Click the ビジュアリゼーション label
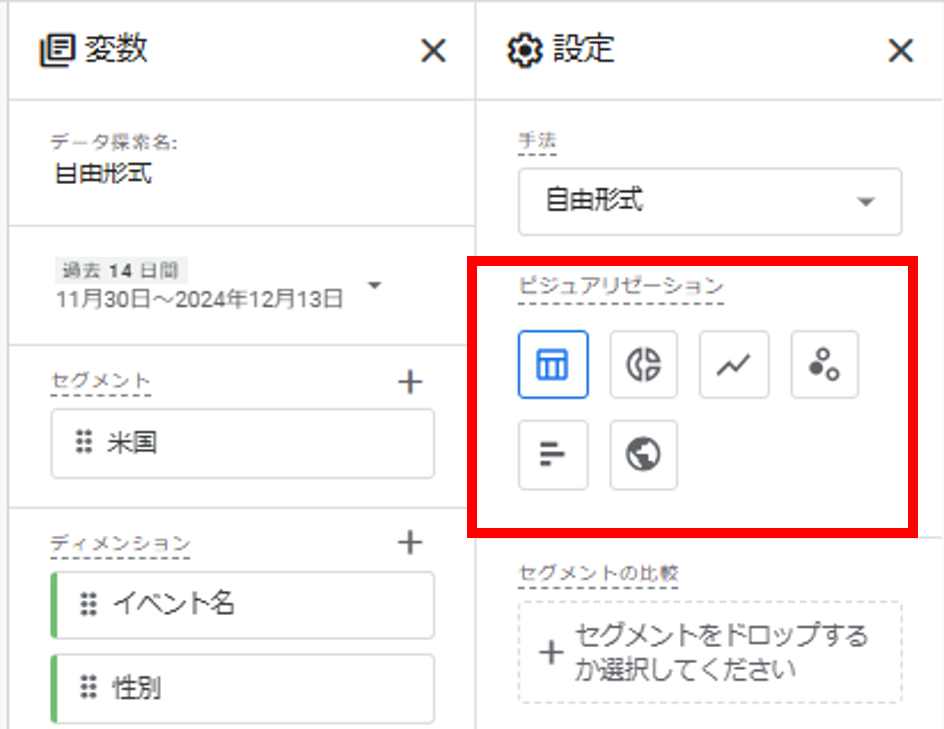The image size is (944, 729). 621,285
